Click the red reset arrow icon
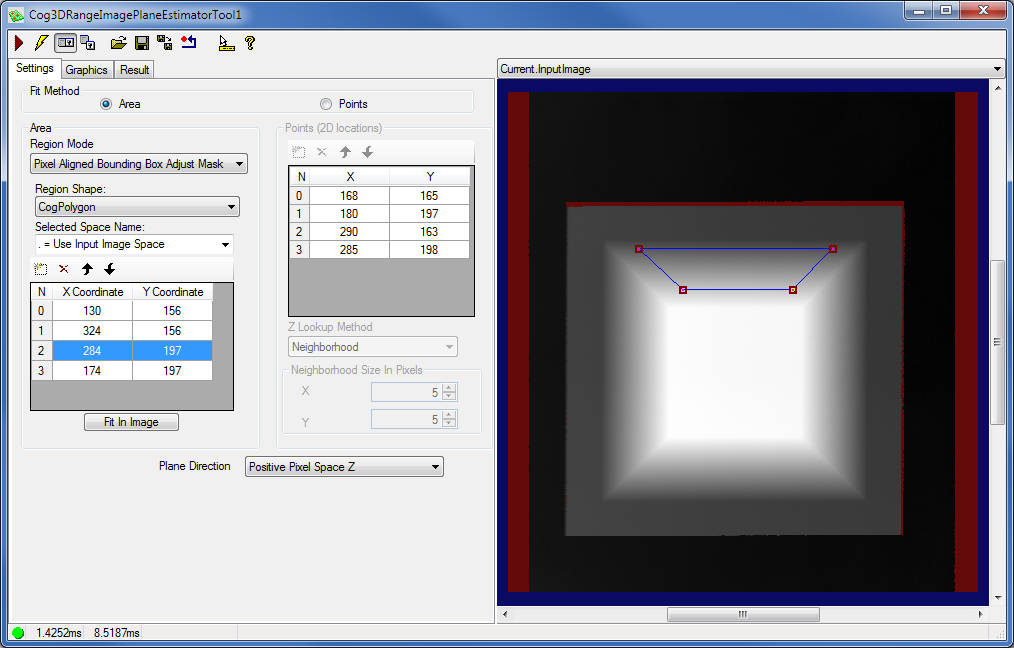Viewport: 1014px width, 648px height. pos(189,42)
